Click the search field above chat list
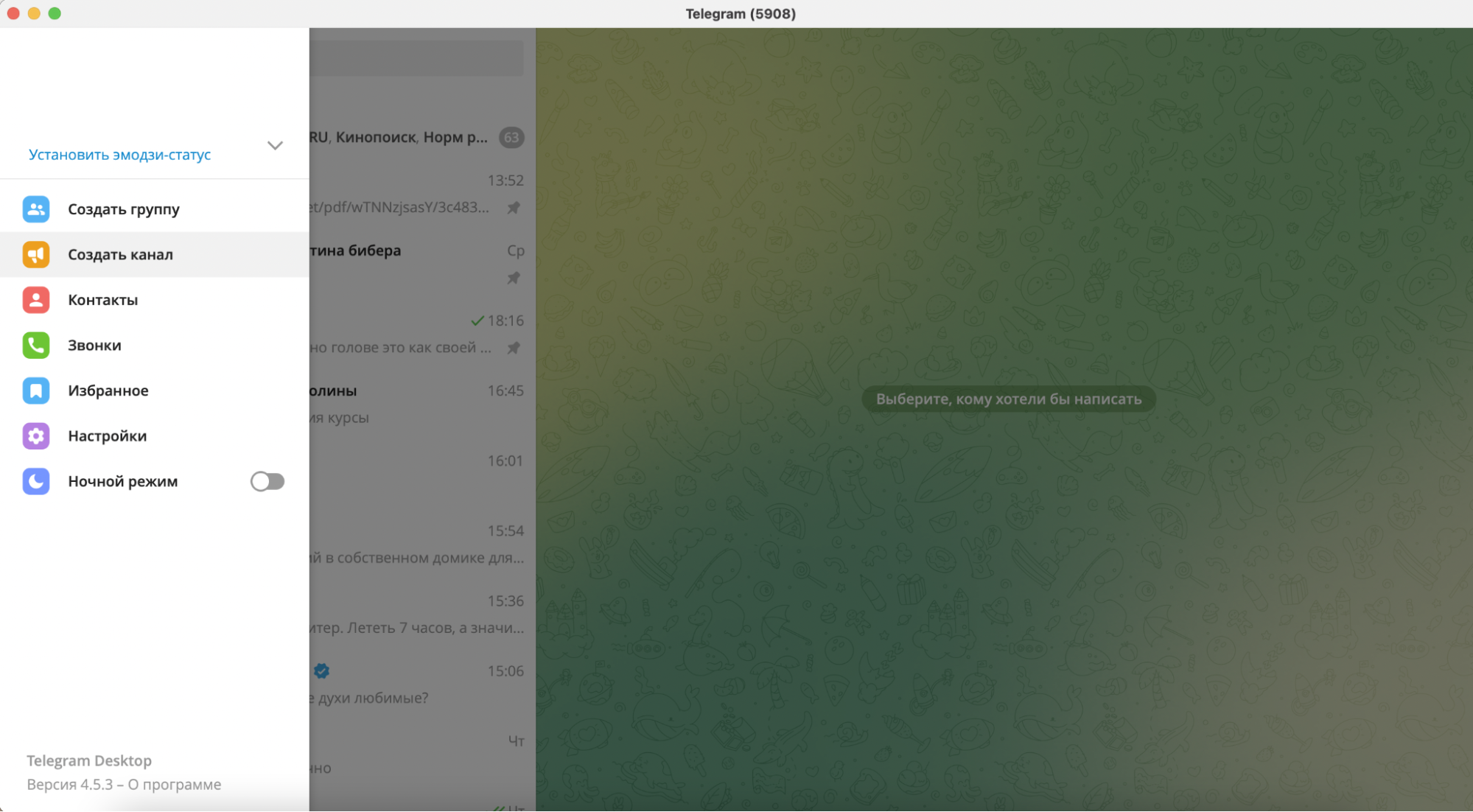 pyautogui.click(x=416, y=57)
